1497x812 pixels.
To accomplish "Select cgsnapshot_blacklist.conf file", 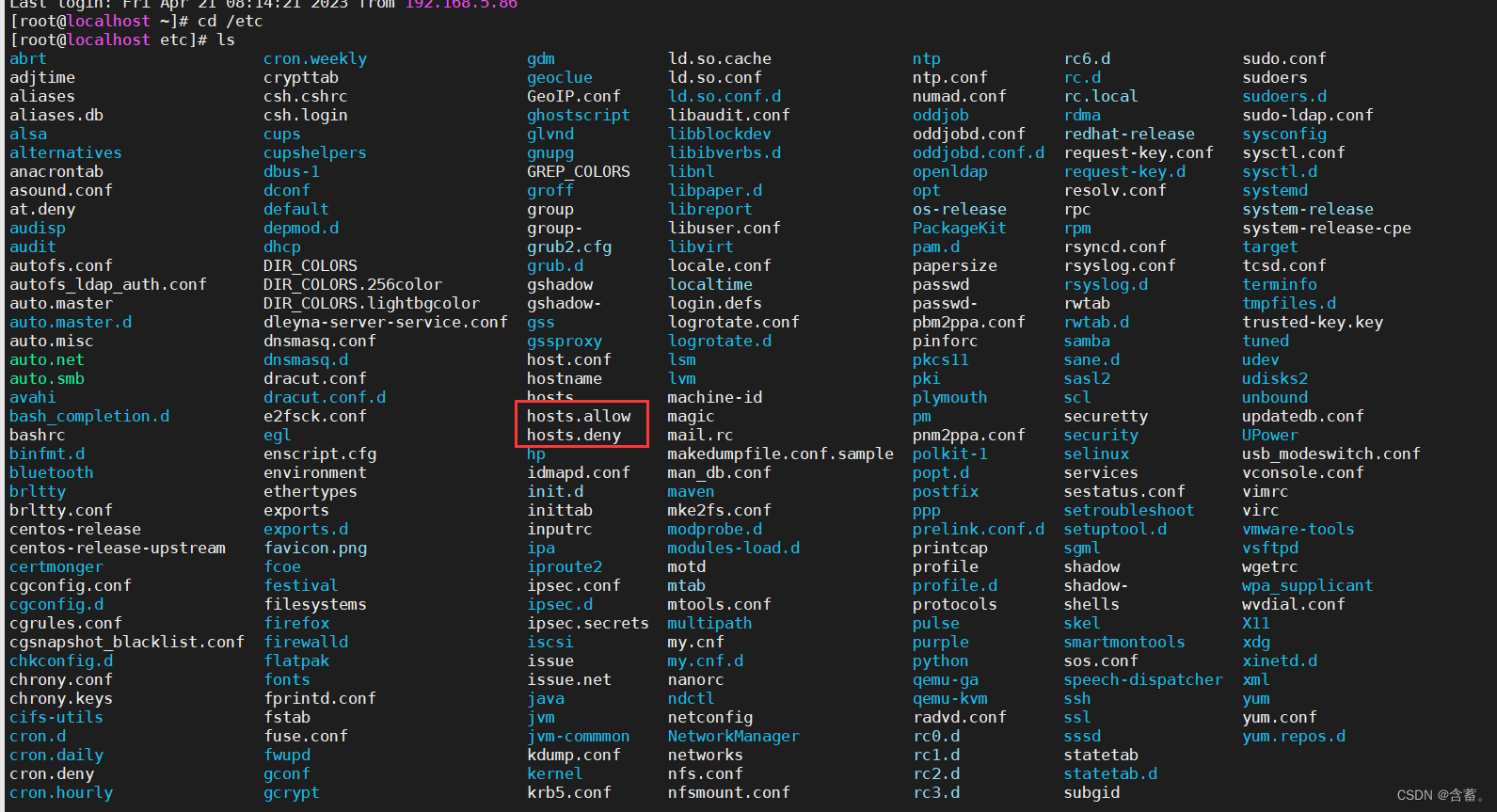I will 127,642.
